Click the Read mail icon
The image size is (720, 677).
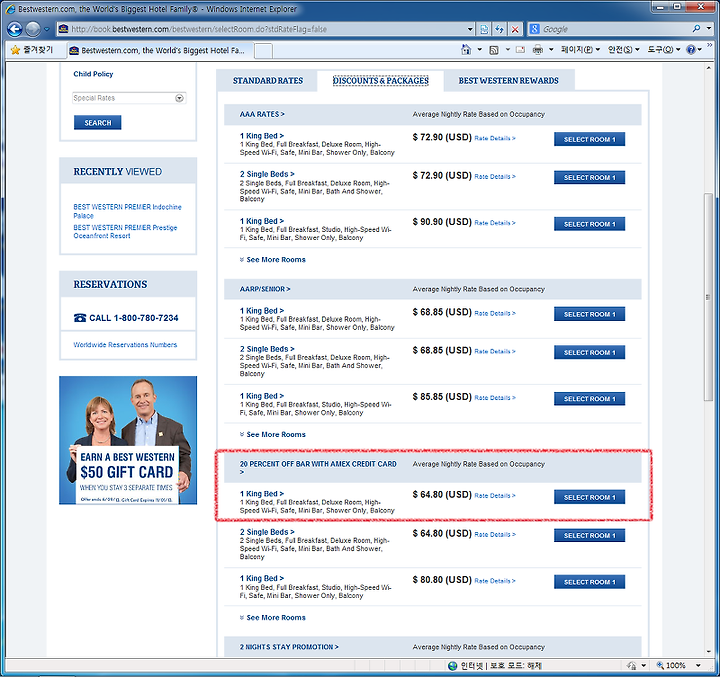(x=520, y=50)
